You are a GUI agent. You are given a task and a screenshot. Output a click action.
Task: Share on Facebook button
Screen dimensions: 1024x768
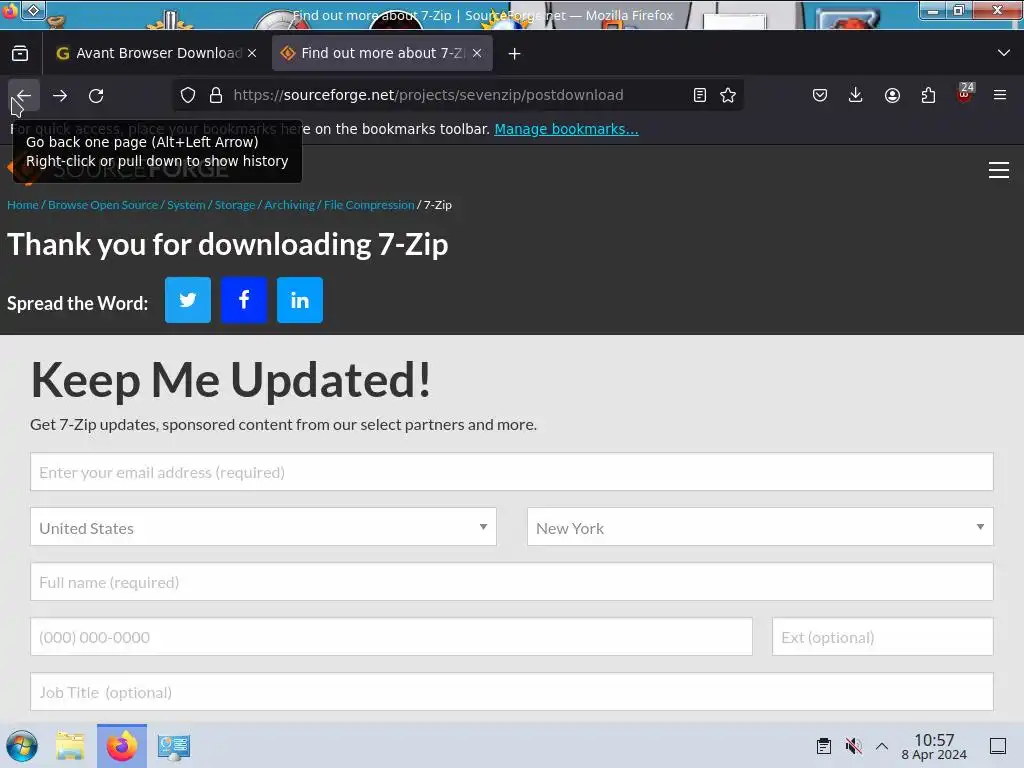click(x=244, y=300)
